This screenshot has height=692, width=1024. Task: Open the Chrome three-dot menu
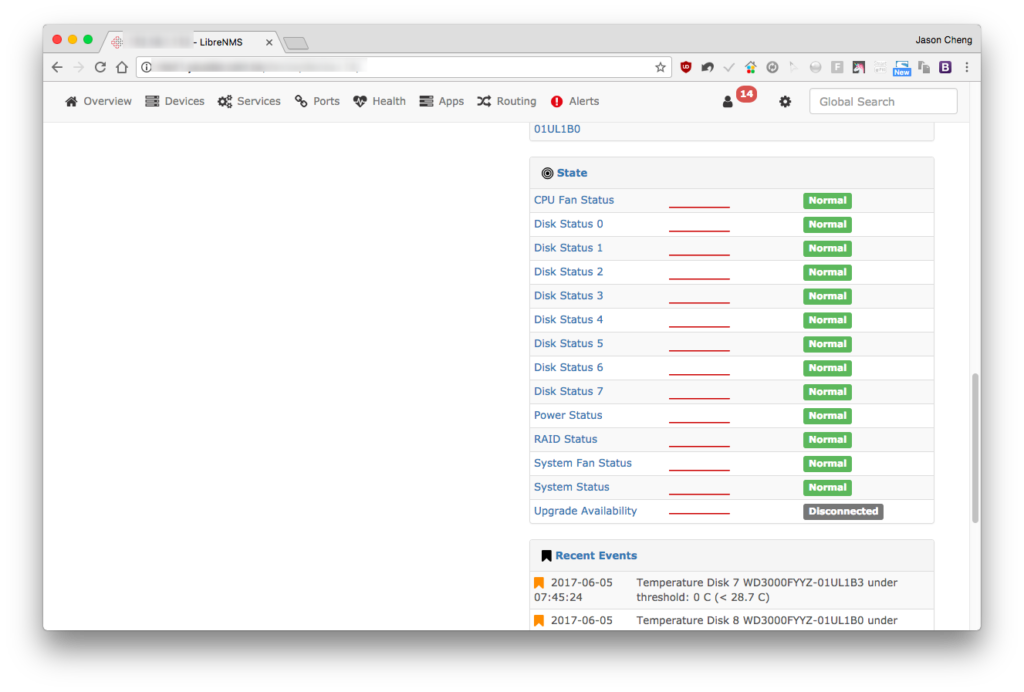coord(967,67)
